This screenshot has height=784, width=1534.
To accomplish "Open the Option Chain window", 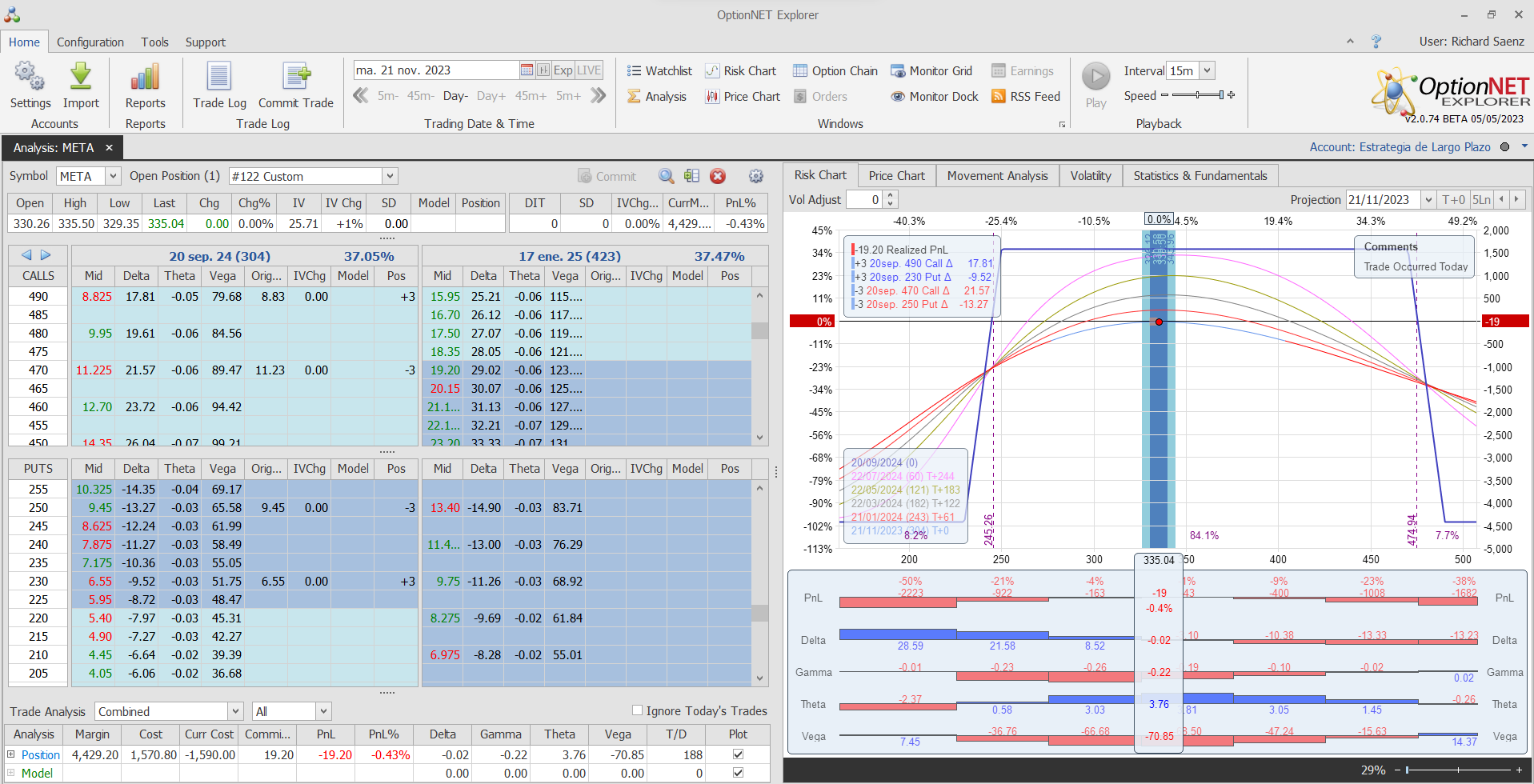I will coord(835,71).
